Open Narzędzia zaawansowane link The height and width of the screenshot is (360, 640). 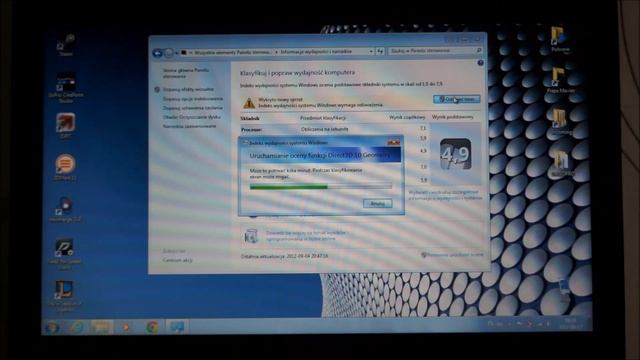(189, 127)
